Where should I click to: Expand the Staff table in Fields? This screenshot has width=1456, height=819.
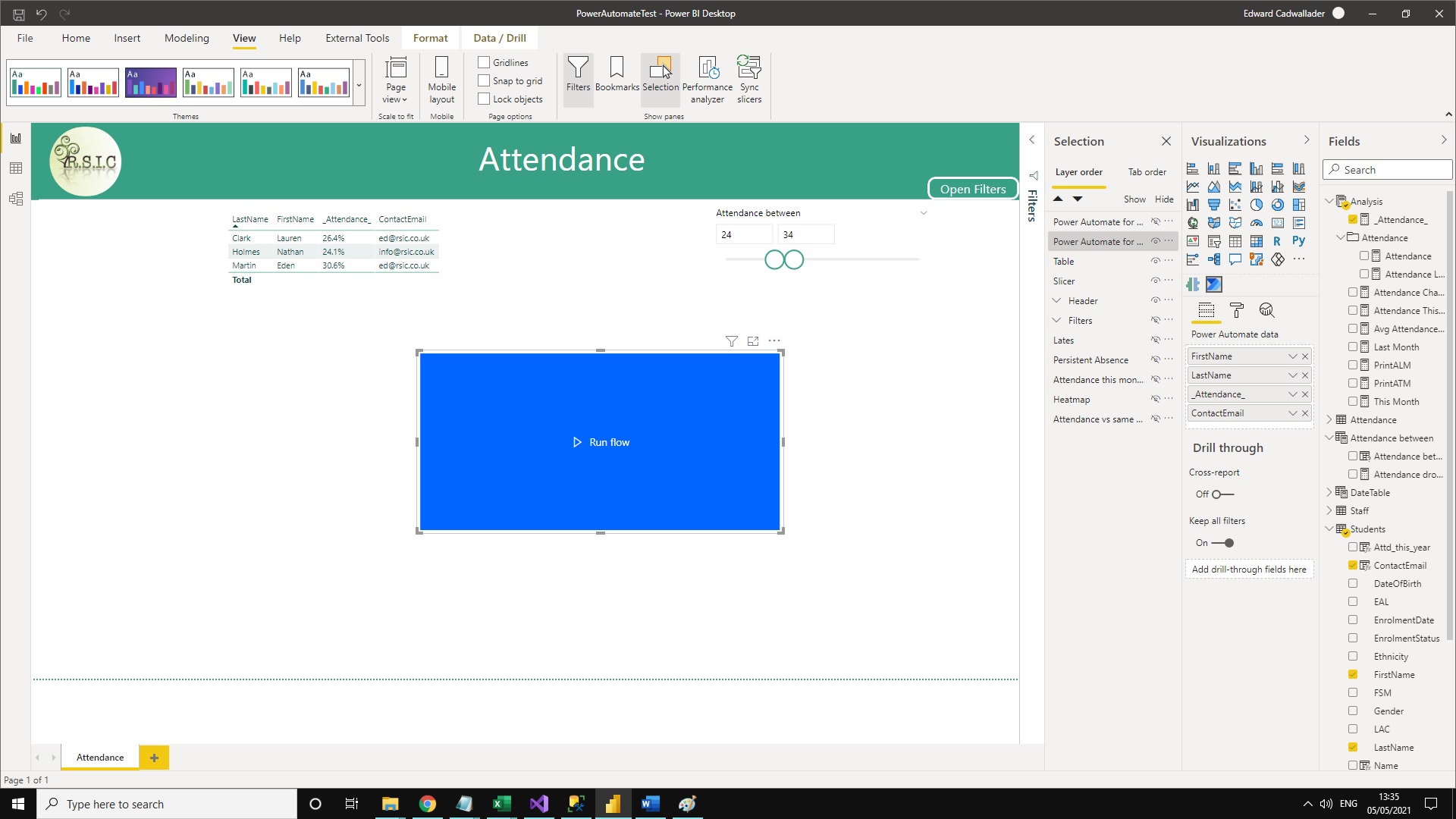tap(1329, 510)
